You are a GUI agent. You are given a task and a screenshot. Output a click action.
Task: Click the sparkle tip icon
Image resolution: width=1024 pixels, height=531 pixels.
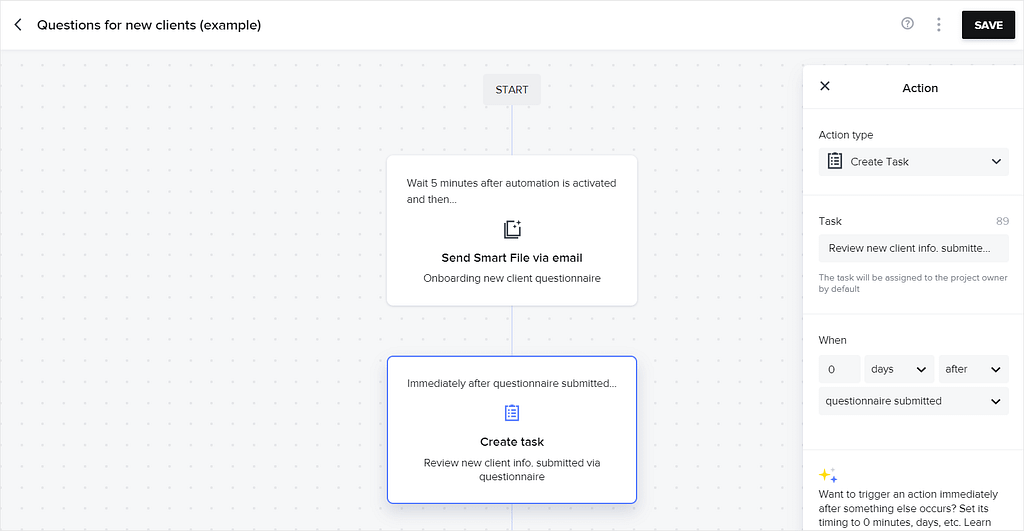point(828,475)
